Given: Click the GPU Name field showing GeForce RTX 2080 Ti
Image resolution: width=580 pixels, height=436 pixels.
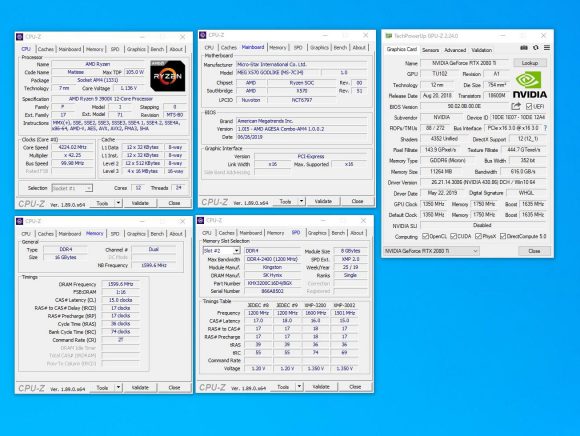Looking at the screenshot, I should coord(465,63).
